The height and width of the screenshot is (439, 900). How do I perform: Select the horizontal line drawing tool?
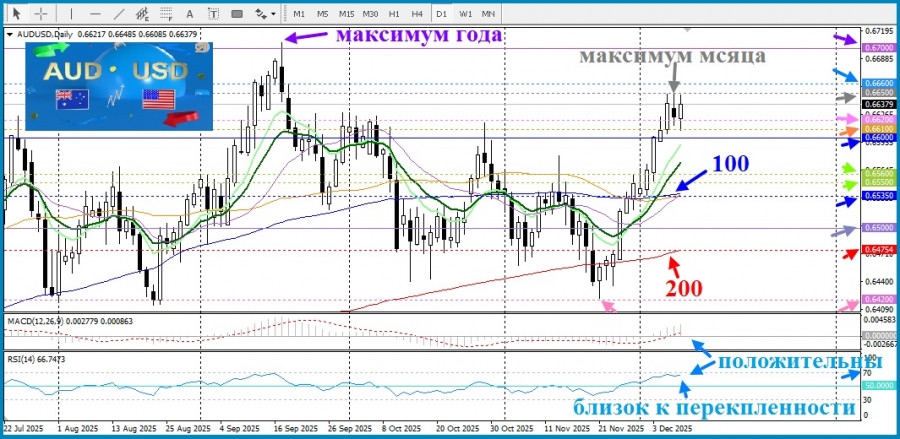95,13
